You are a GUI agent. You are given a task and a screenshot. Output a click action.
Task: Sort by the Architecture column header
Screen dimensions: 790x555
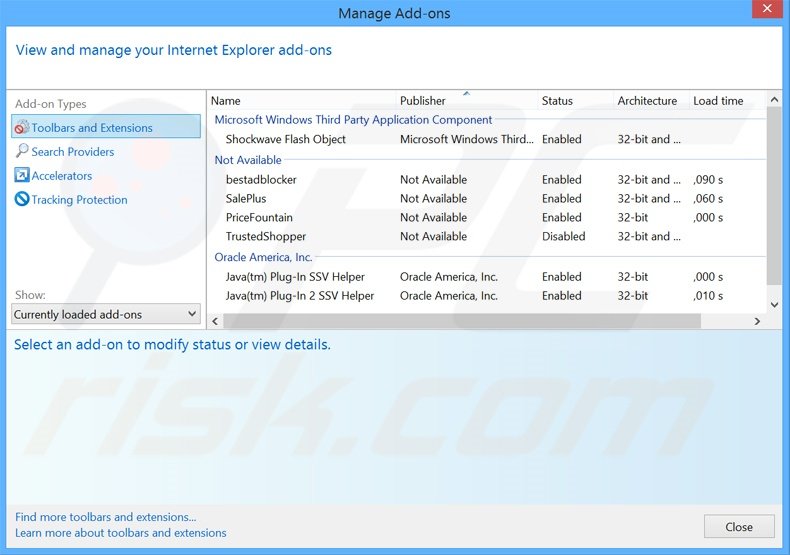[651, 101]
